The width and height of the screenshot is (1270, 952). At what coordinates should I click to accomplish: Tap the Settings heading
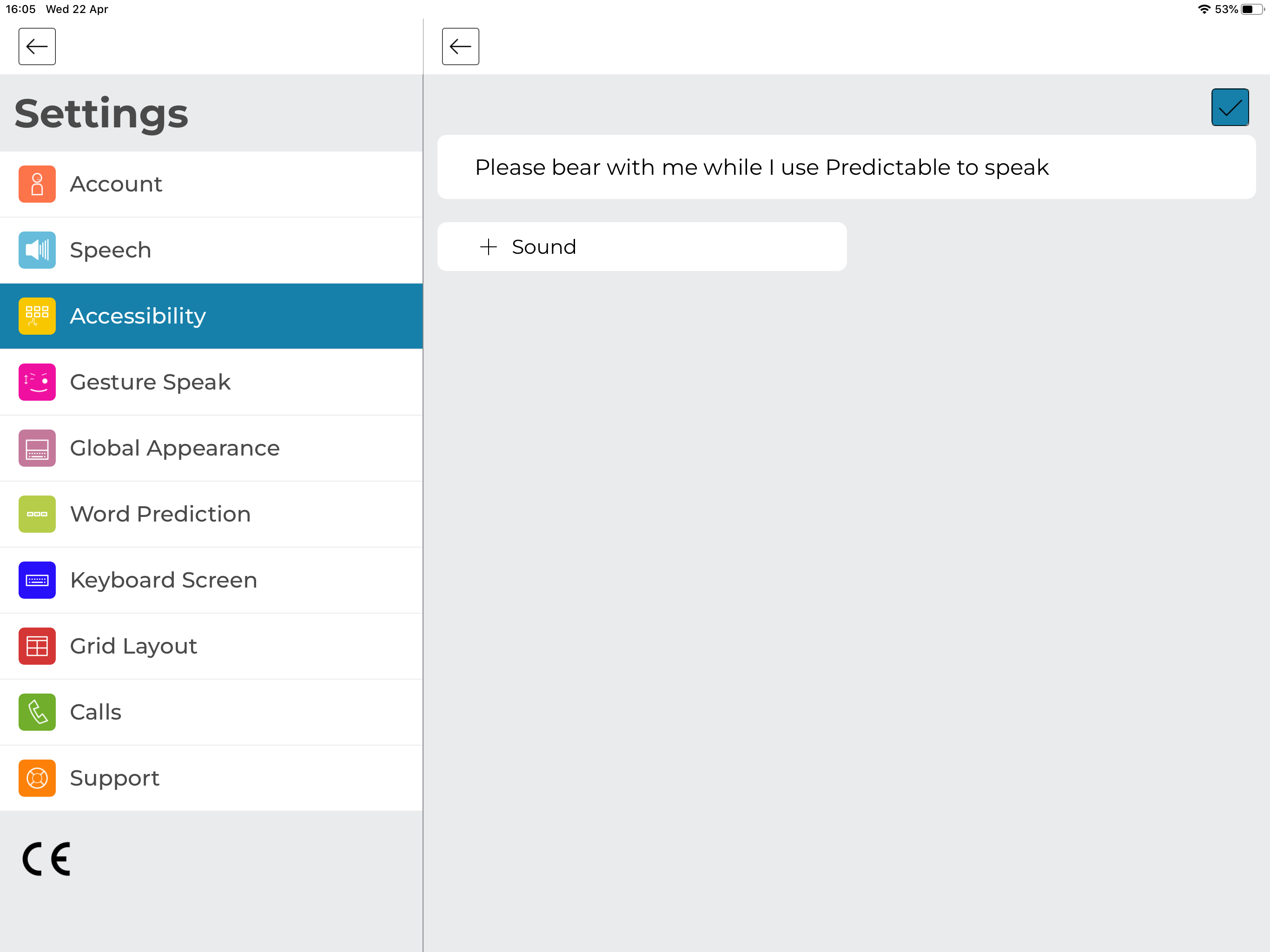(x=101, y=114)
